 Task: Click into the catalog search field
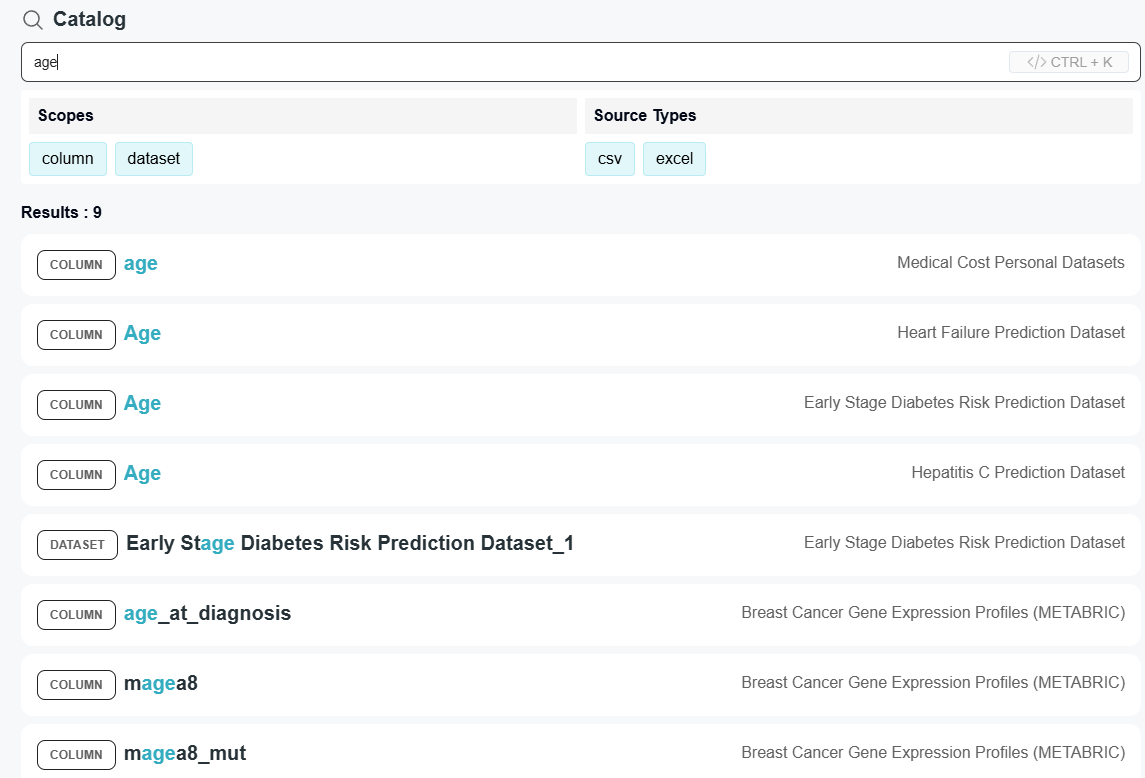[x=500, y=62]
